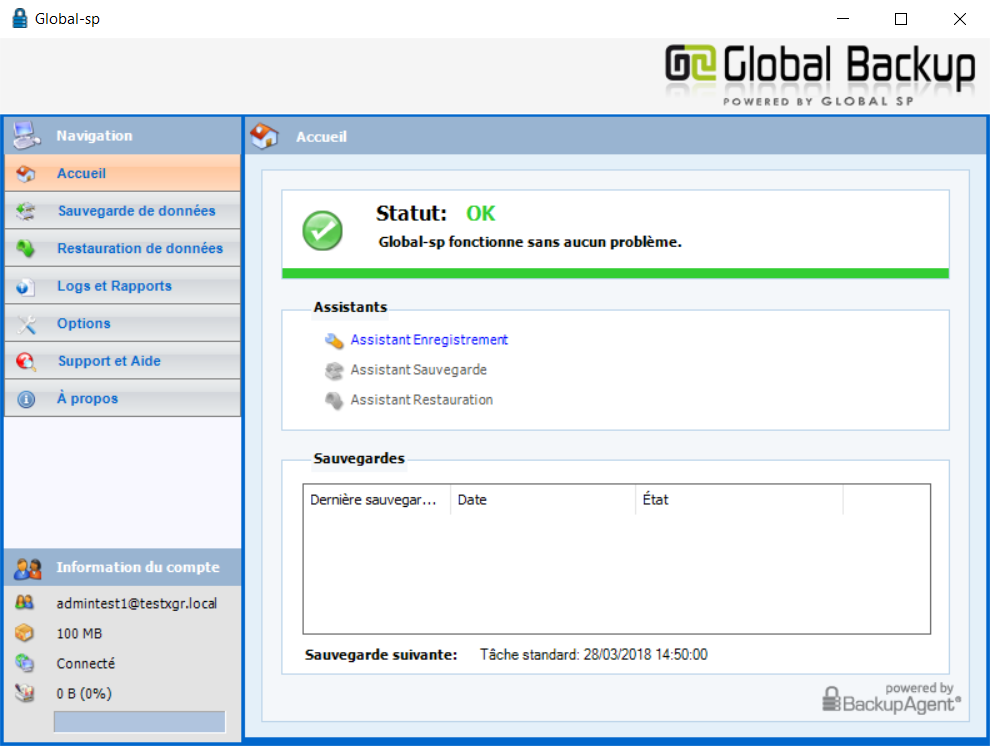Click the Statut OK text
This screenshot has width=990, height=746.
point(436,213)
